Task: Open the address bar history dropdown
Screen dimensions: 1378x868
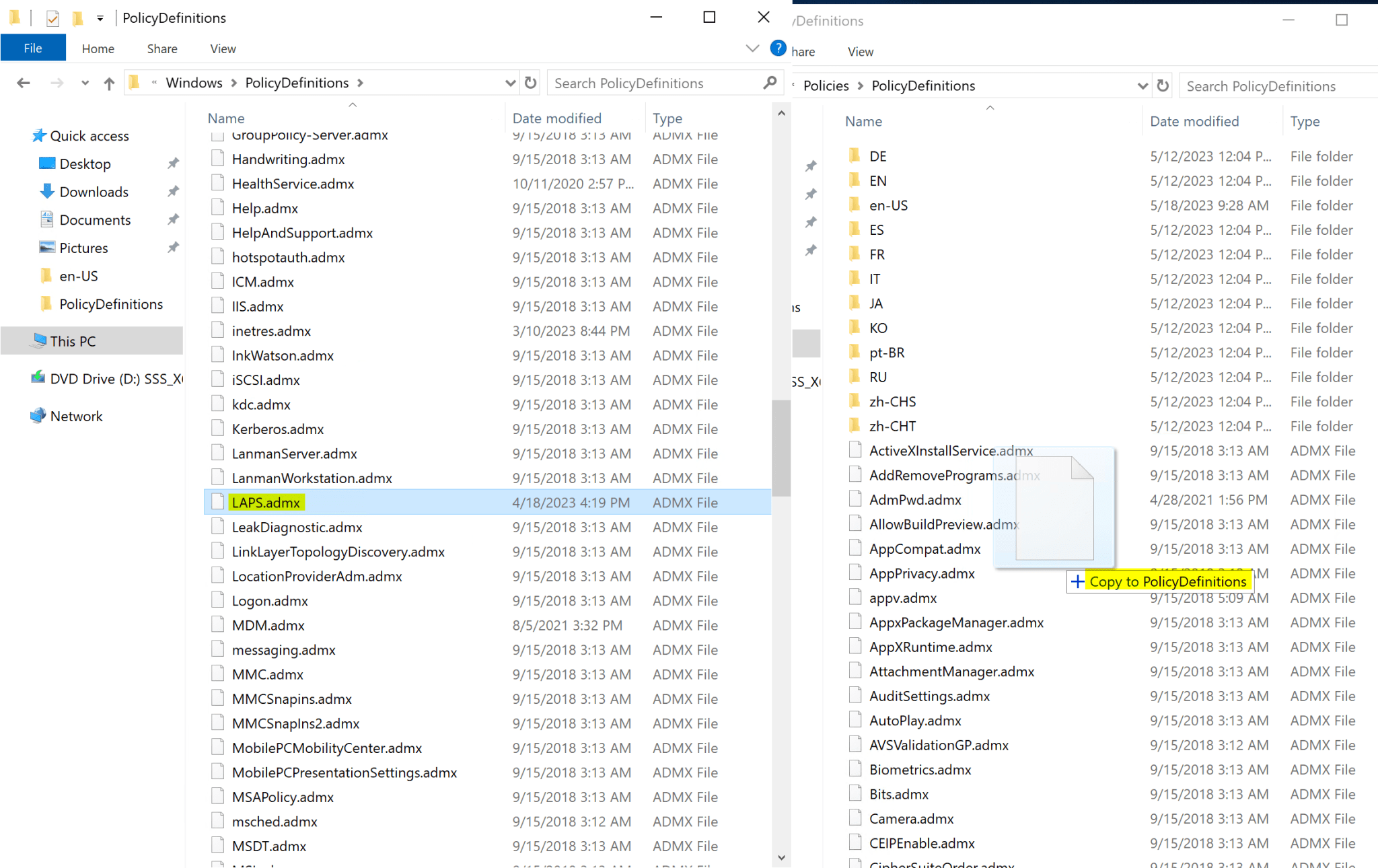Action: coord(510,82)
